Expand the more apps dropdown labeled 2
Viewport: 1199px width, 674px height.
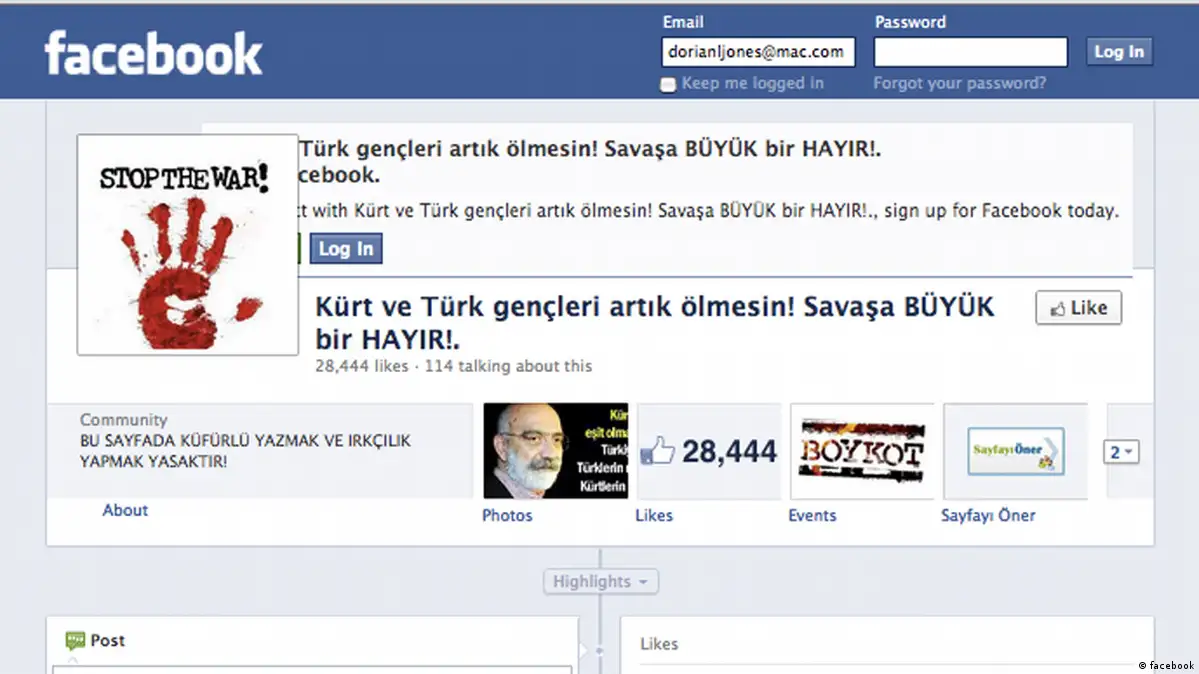tap(1121, 452)
